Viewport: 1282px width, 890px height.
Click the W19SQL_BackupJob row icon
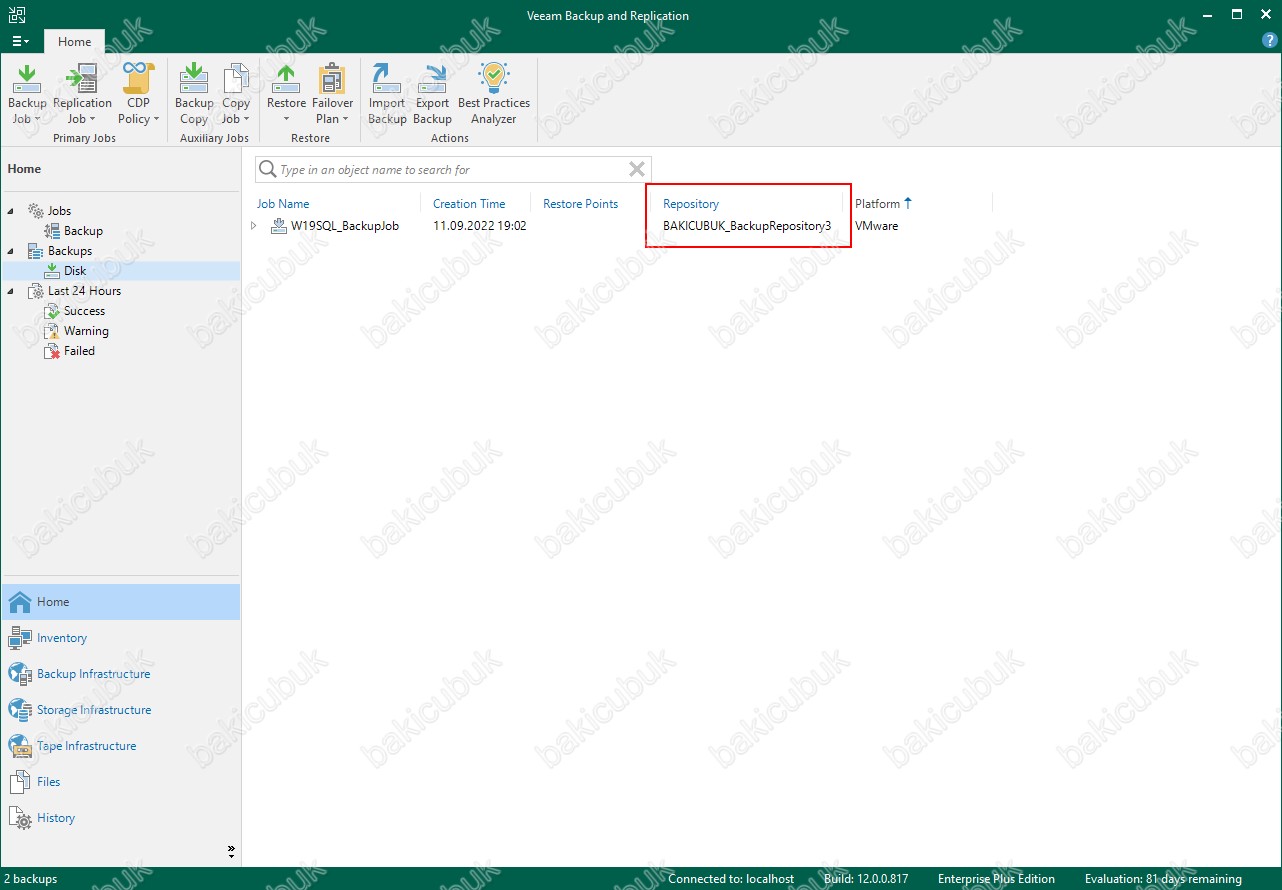279,226
